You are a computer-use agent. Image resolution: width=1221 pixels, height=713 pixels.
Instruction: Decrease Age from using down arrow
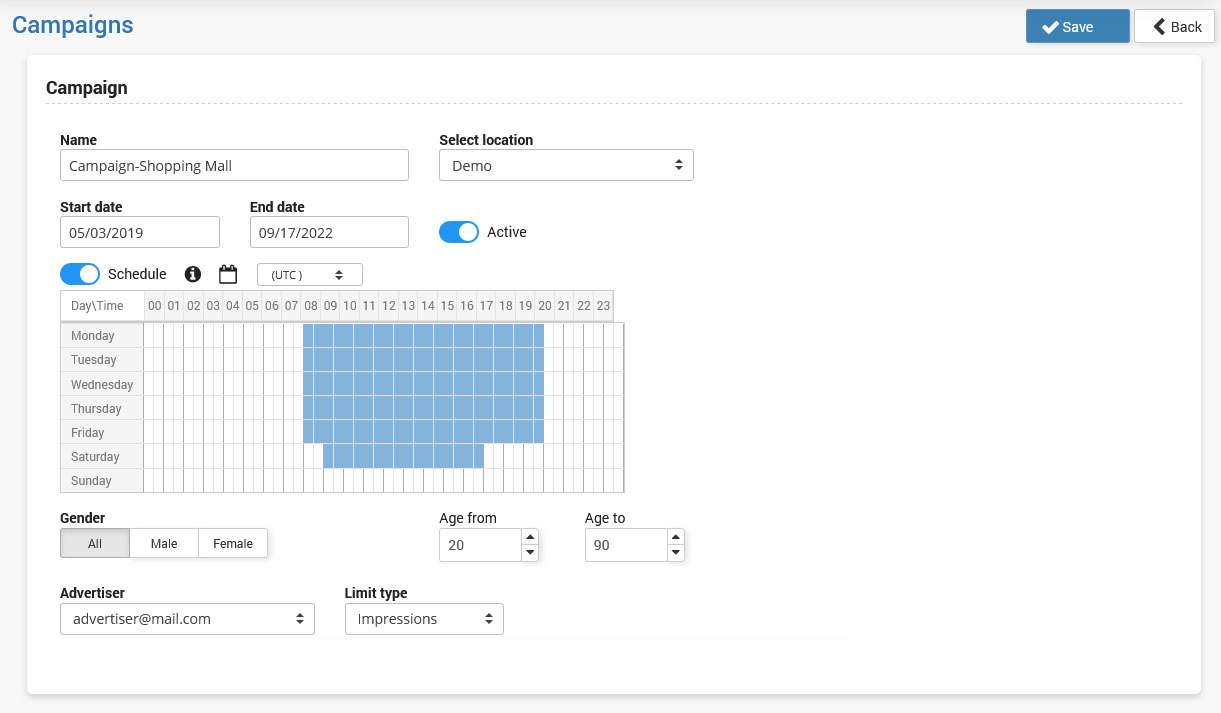tap(530, 553)
